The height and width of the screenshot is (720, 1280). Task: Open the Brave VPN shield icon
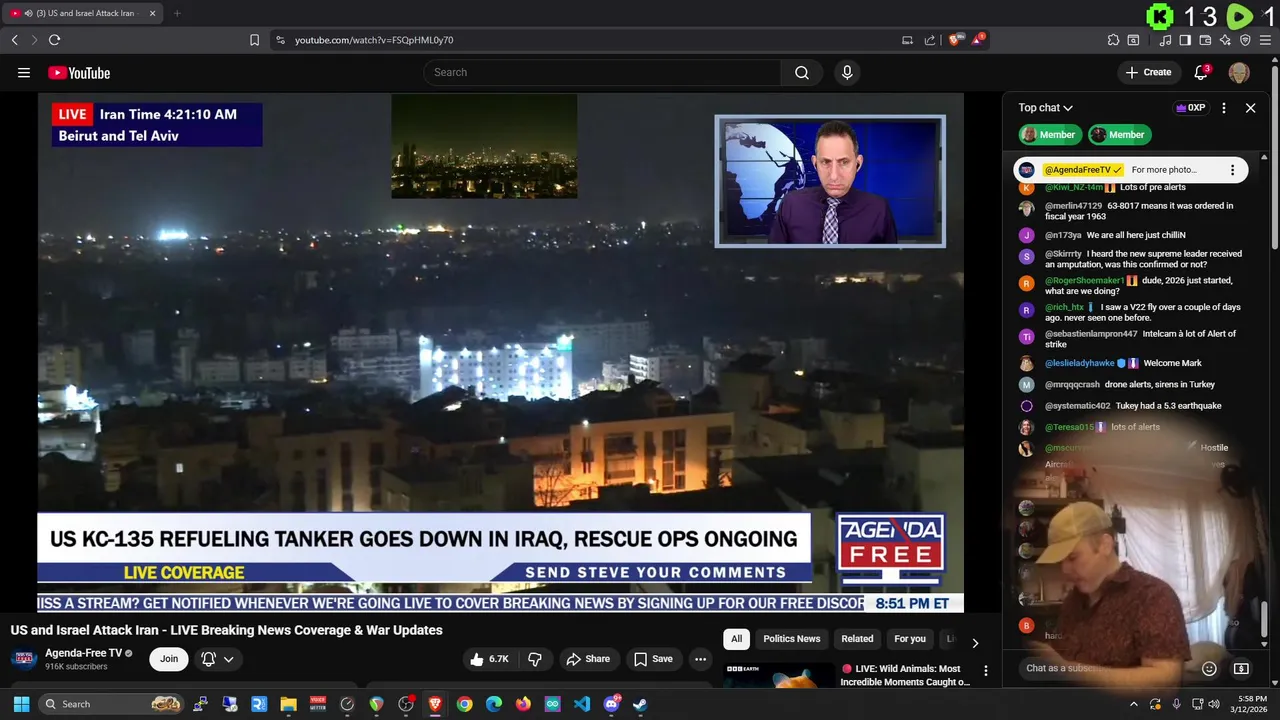(1245, 40)
